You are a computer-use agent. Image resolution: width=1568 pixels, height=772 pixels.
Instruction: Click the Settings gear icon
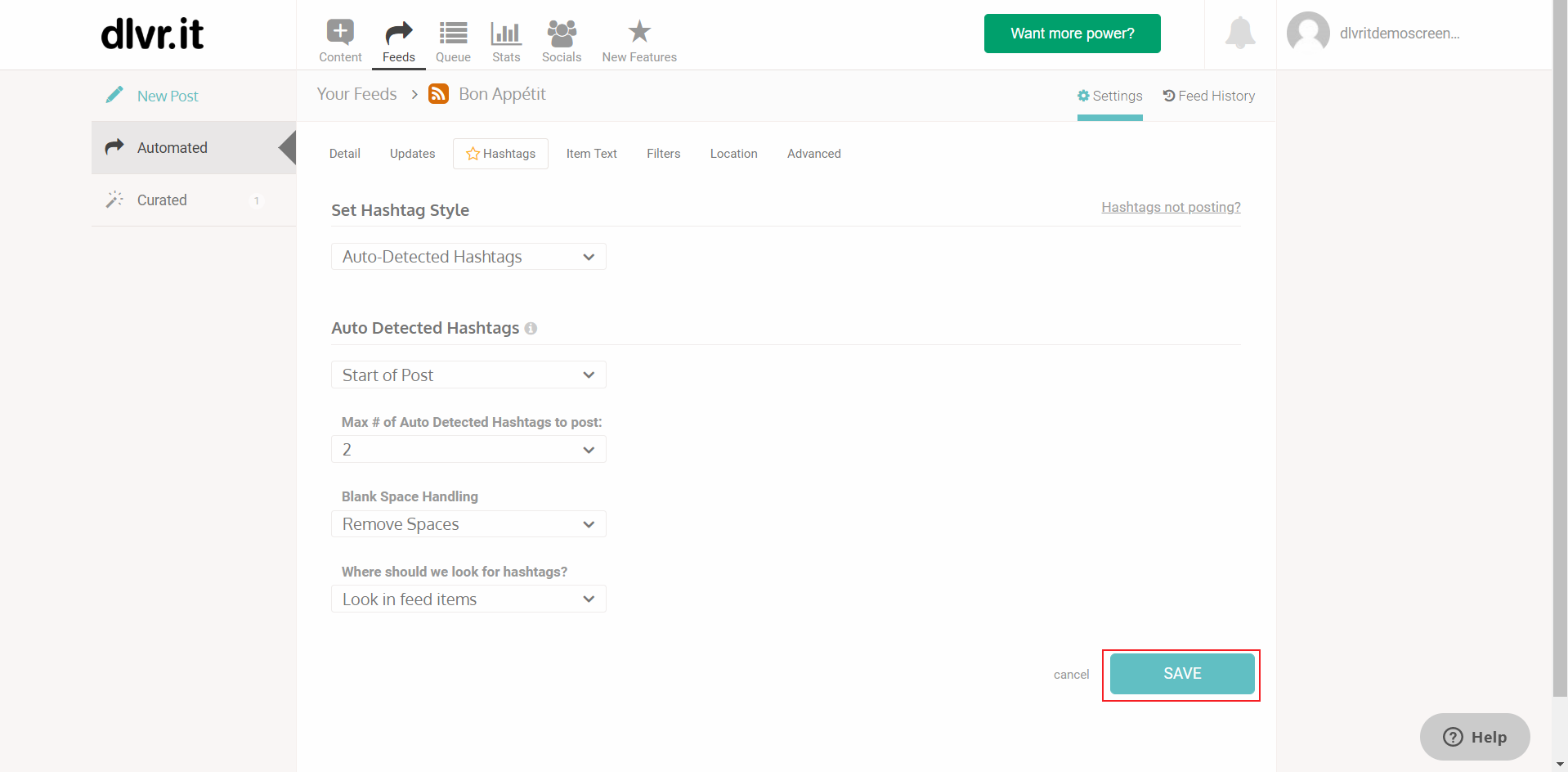(1083, 96)
